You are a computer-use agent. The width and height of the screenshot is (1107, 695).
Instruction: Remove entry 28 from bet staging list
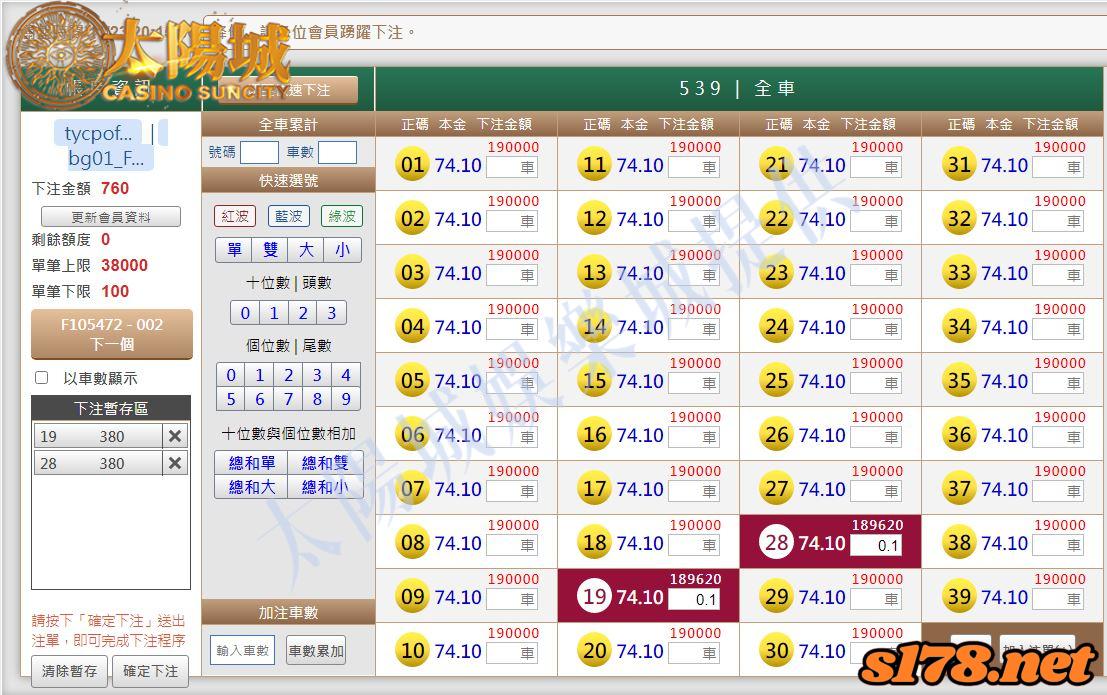coord(174,463)
